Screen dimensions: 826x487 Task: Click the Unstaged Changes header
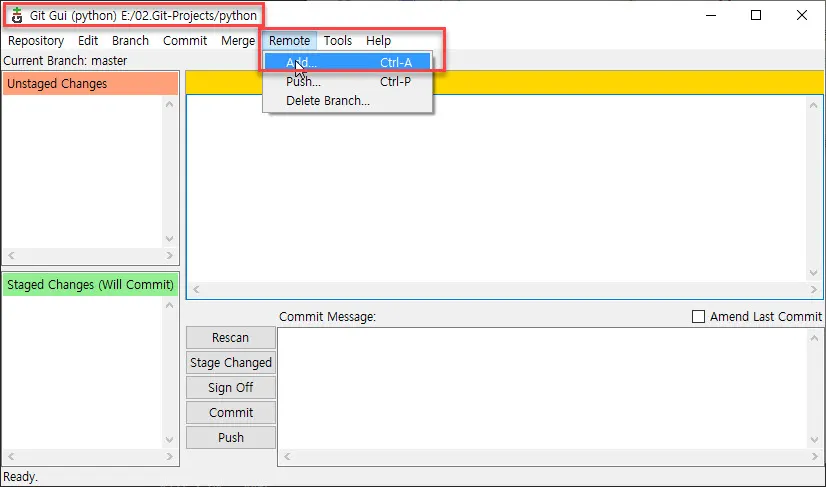(90, 84)
